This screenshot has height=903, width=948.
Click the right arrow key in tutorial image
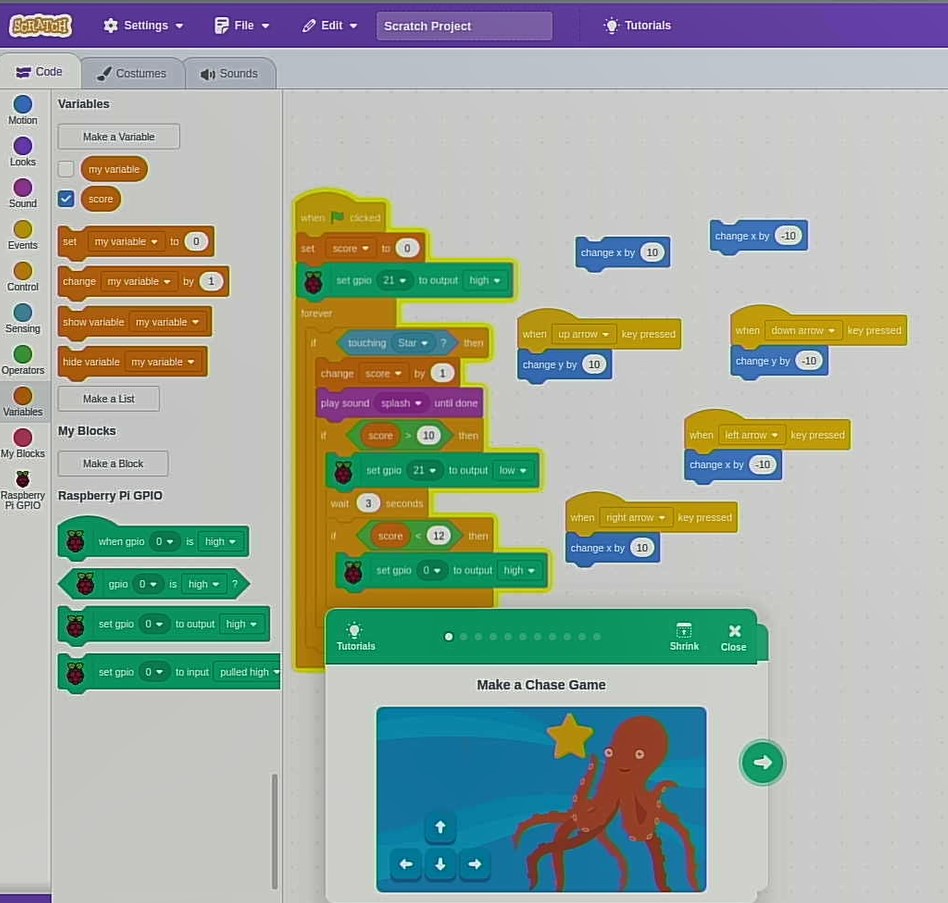tap(475, 864)
